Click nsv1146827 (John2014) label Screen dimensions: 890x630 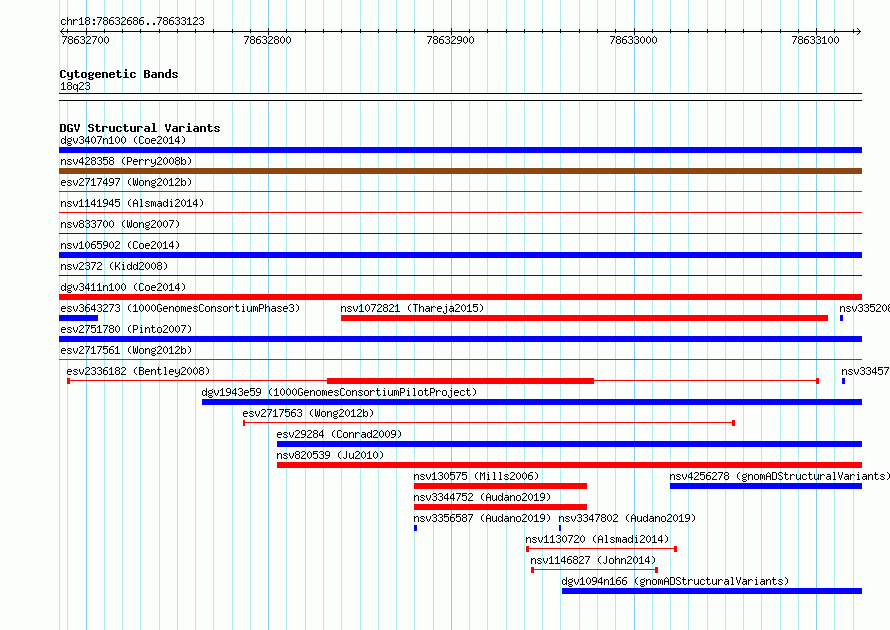point(593,560)
